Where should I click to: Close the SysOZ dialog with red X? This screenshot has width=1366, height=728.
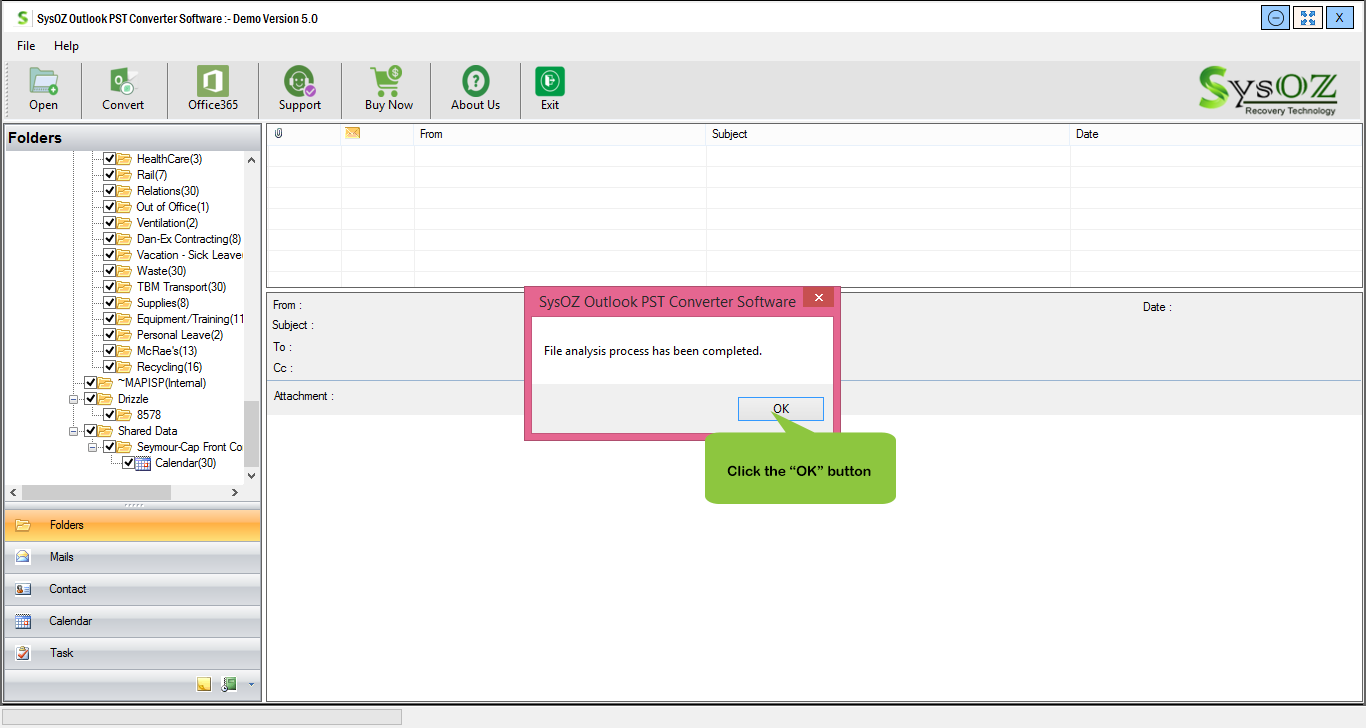click(x=818, y=298)
